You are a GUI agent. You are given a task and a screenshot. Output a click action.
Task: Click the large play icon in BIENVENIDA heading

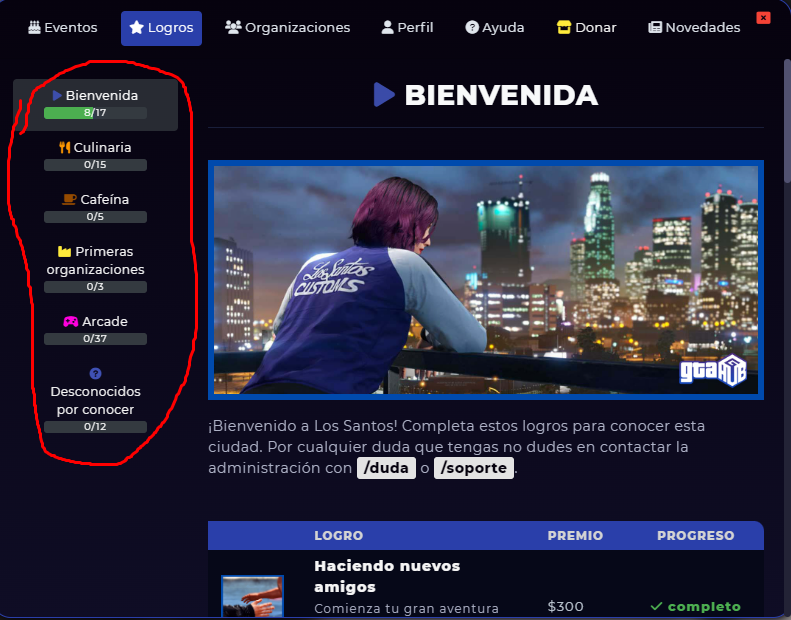pyautogui.click(x=384, y=94)
